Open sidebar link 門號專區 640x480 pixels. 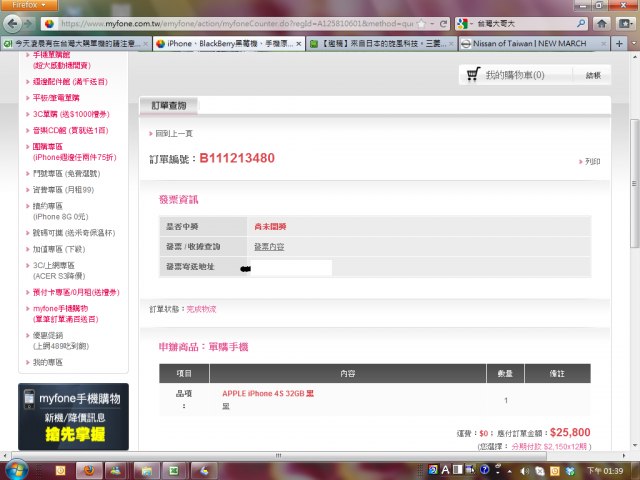click(x=66, y=173)
